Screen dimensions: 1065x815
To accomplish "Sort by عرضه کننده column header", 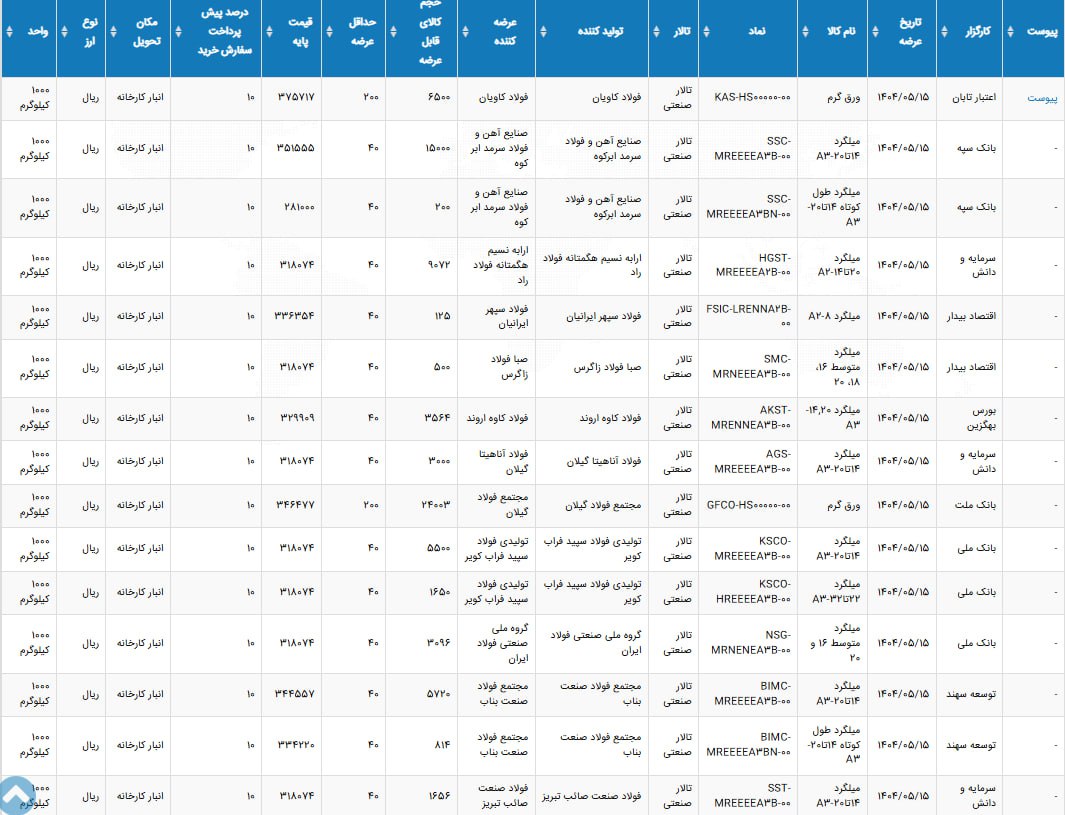I will click(496, 31).
